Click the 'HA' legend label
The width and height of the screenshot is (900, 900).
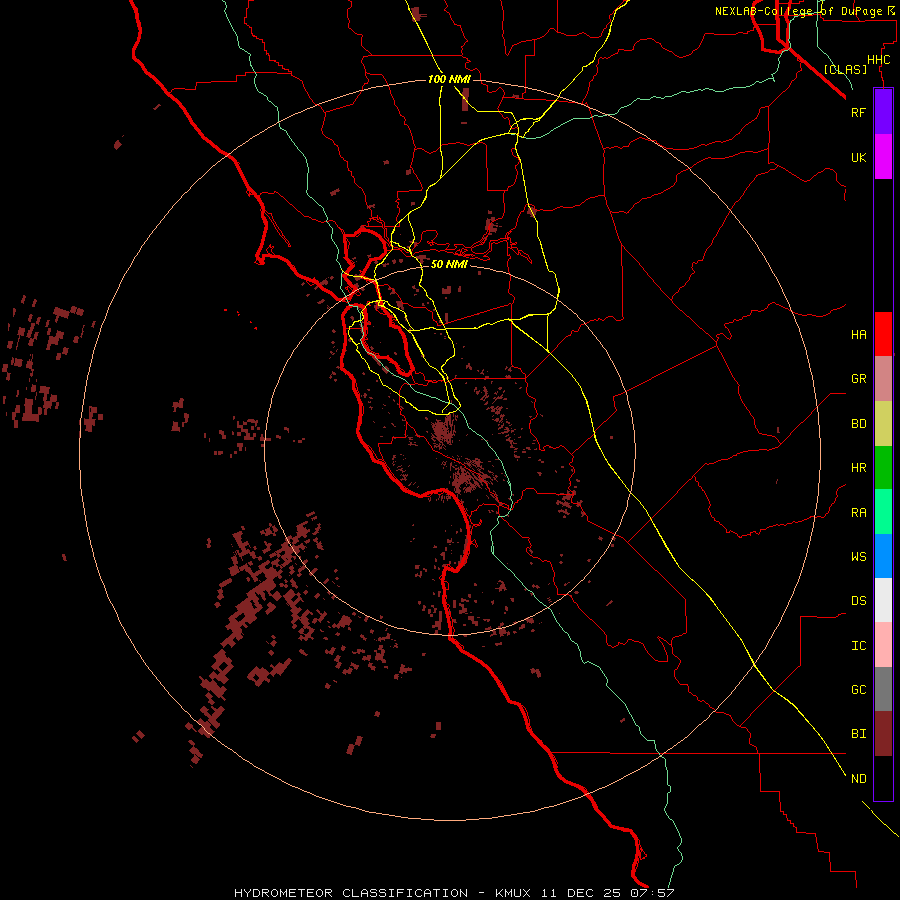(x=858, y=334)
